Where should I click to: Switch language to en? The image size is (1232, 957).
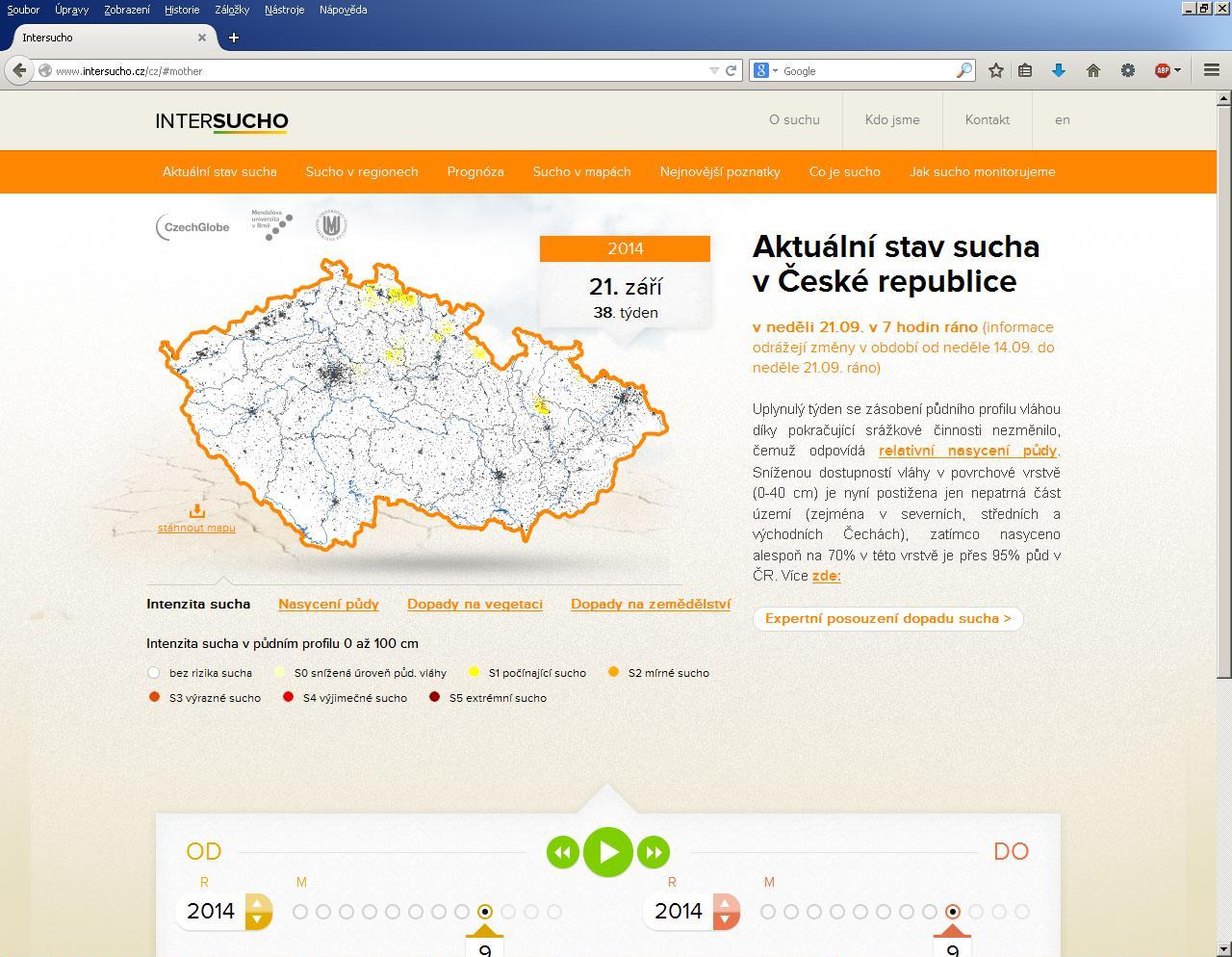pyautogui.click(x=1062, y=120)
